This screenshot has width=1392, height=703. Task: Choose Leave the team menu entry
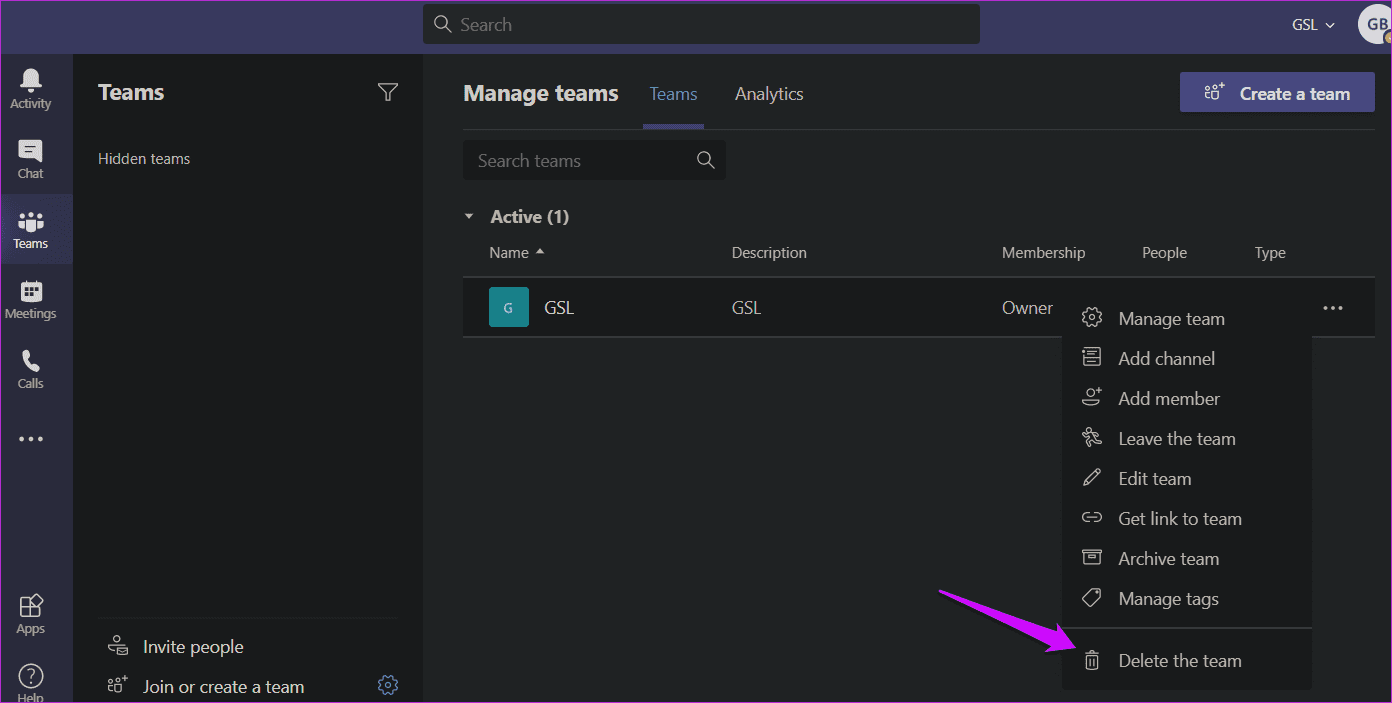1187,439
